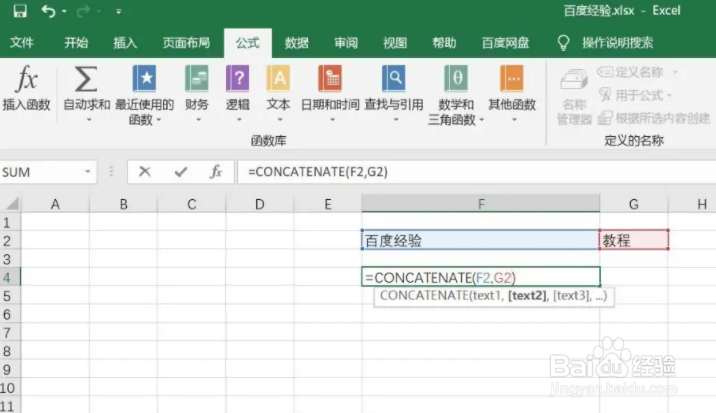Expand the 其他函数 dropdown arrow

point(514,120)
